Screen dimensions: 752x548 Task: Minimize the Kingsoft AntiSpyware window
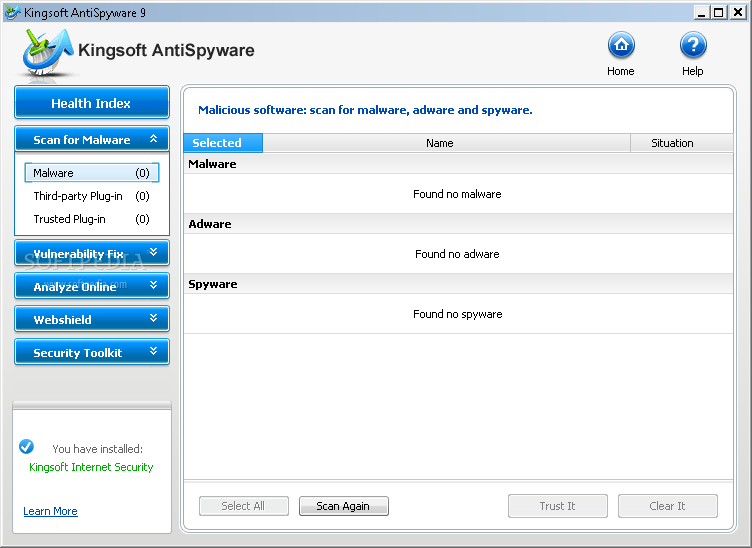tap(702, 12)
